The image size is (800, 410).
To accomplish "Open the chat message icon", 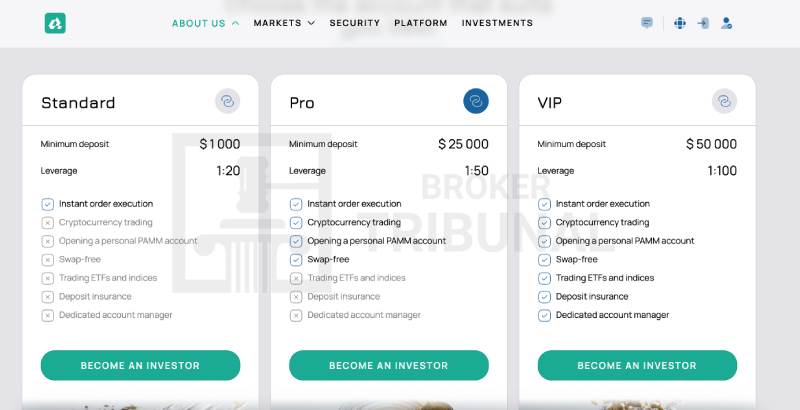I will click(647, 23).
